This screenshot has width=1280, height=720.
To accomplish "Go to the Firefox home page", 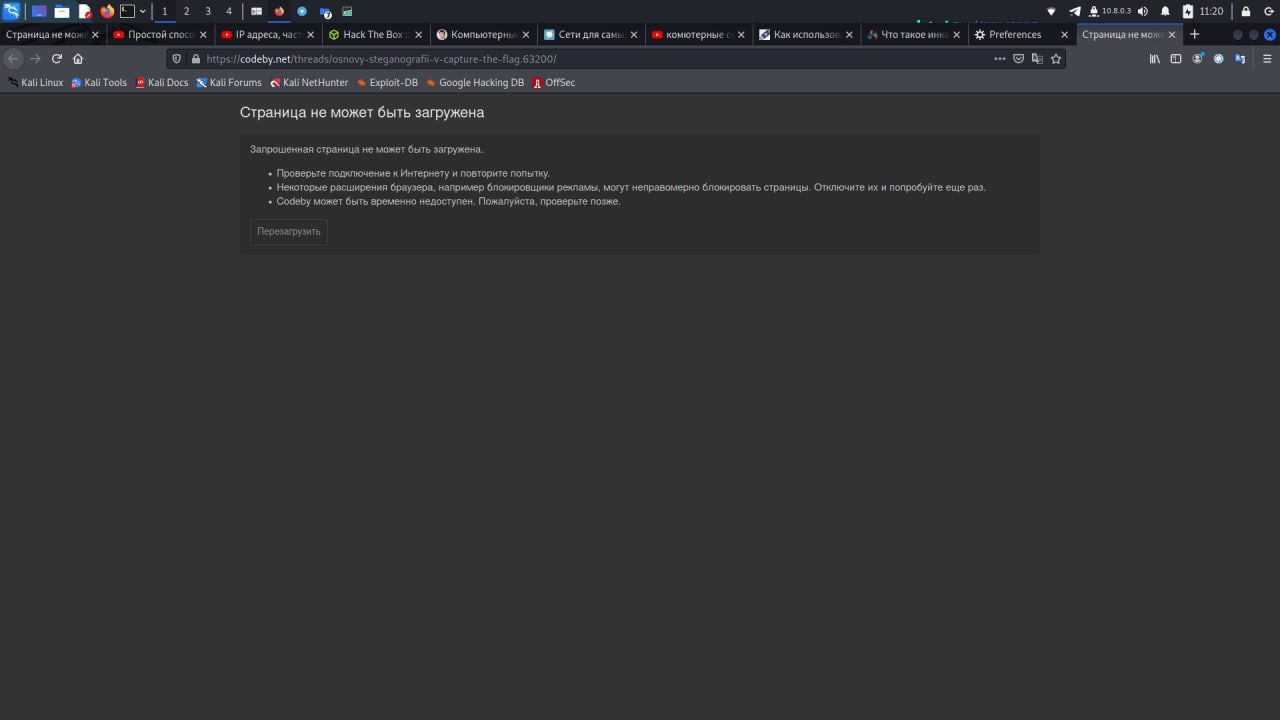I will 78,59.
